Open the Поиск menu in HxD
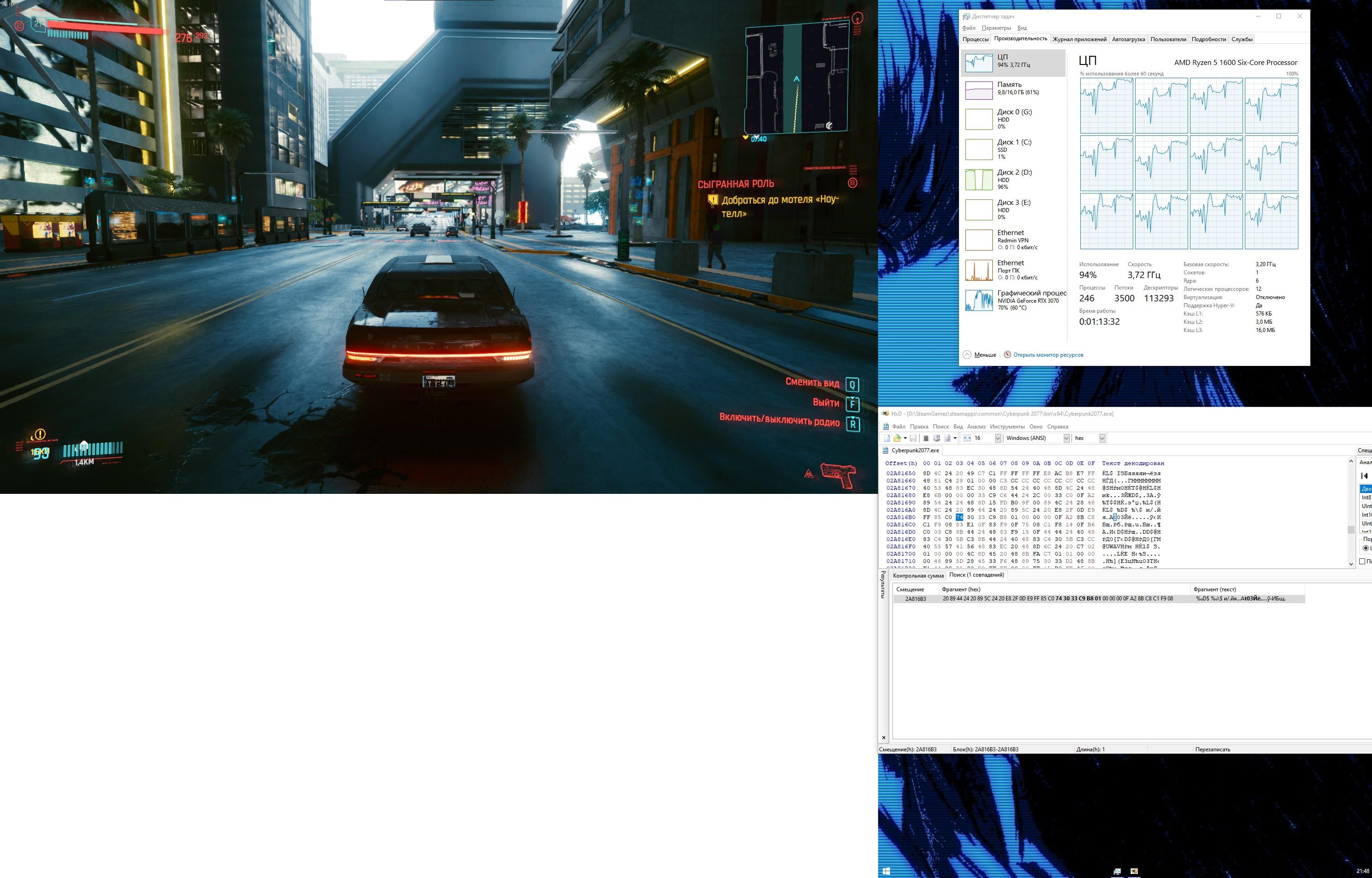Screen dimensions: 1372x878 941,427
